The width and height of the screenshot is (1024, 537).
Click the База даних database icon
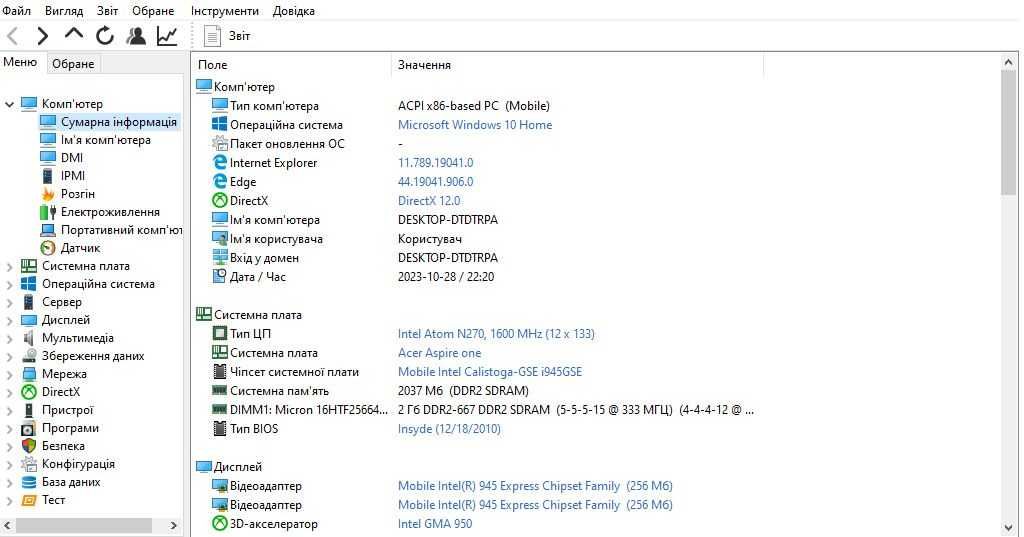[29, 482]
